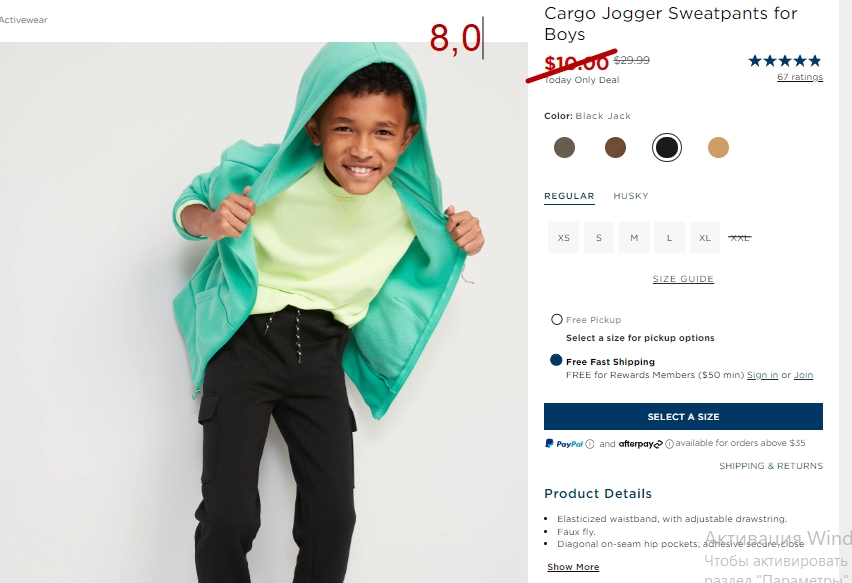
Task: Open the 67 ratings link
Action: point(800,77)
